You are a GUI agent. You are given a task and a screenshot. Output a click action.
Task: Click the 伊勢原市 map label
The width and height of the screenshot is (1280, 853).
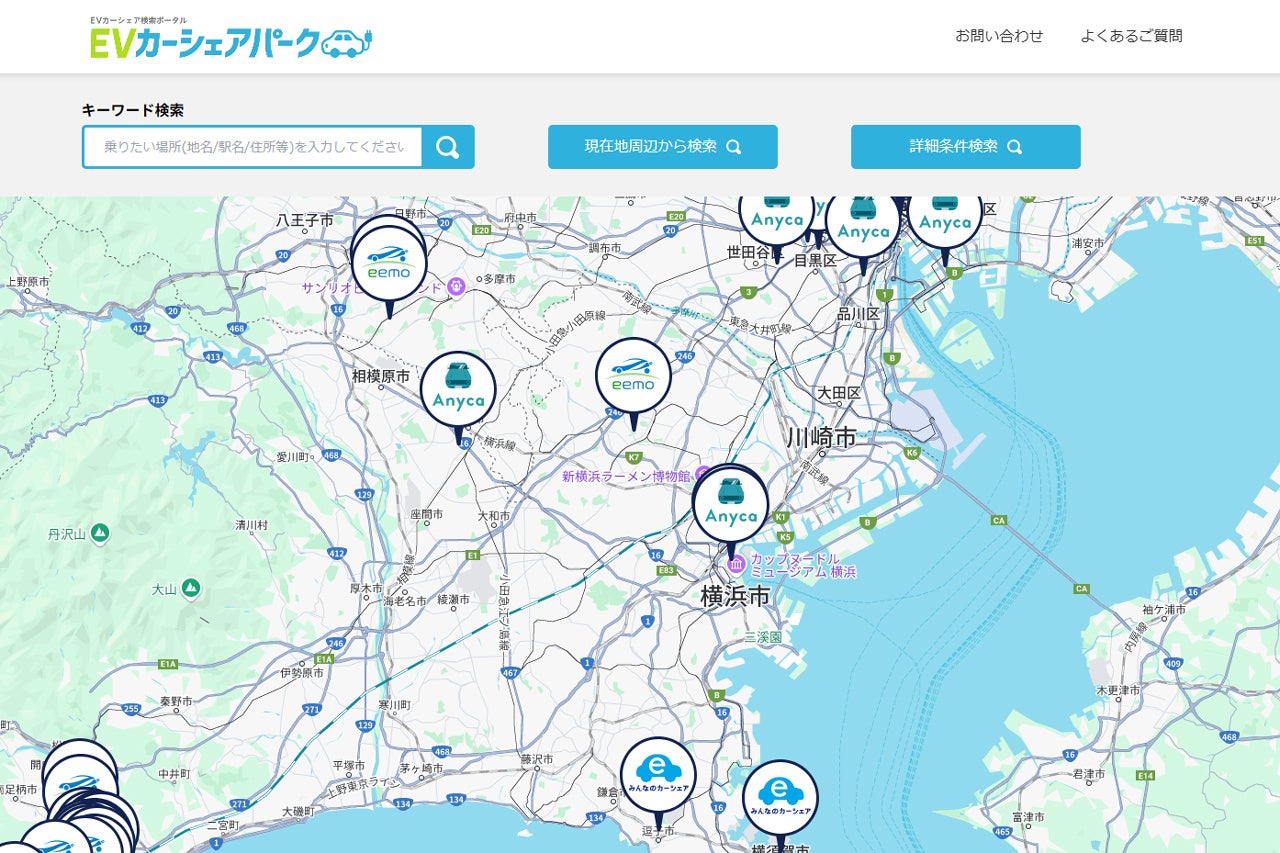click(x=302, y=673)
